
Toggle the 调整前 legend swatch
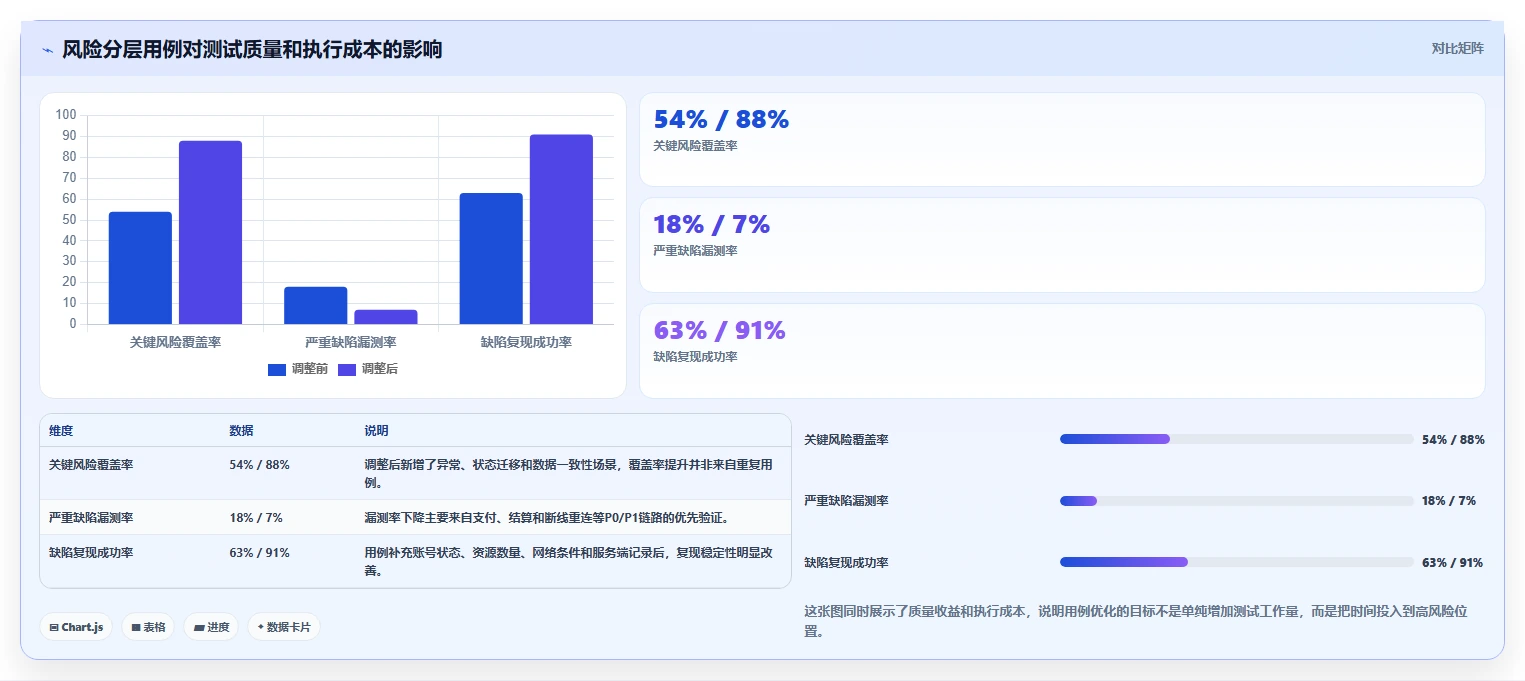[x=277, y=370]
